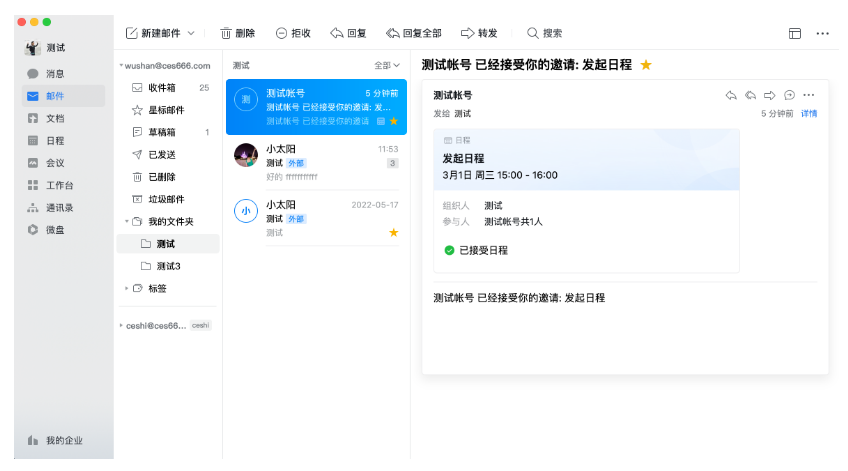Open the 已发送 sent folder
Screen dimensions: 848x471
pyautogui.click(x=168, y=155)
